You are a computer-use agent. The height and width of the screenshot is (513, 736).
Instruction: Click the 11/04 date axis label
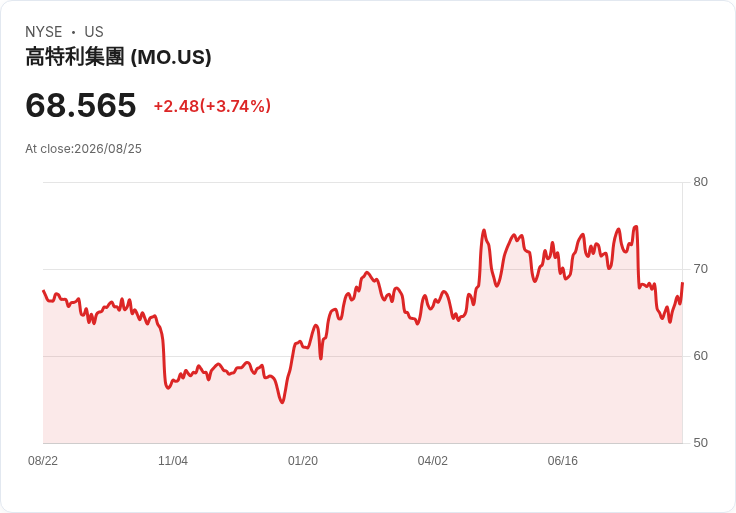[173, 461]
